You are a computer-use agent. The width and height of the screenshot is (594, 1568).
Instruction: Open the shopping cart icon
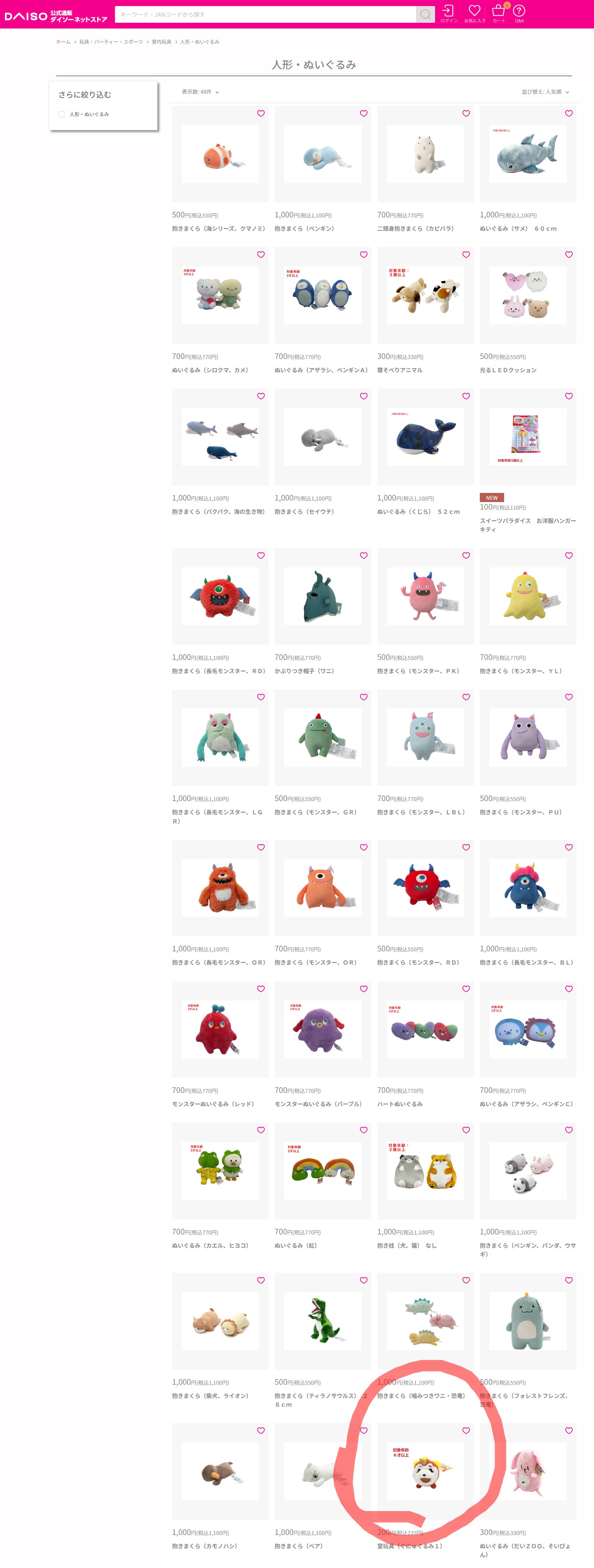point(498,13)
